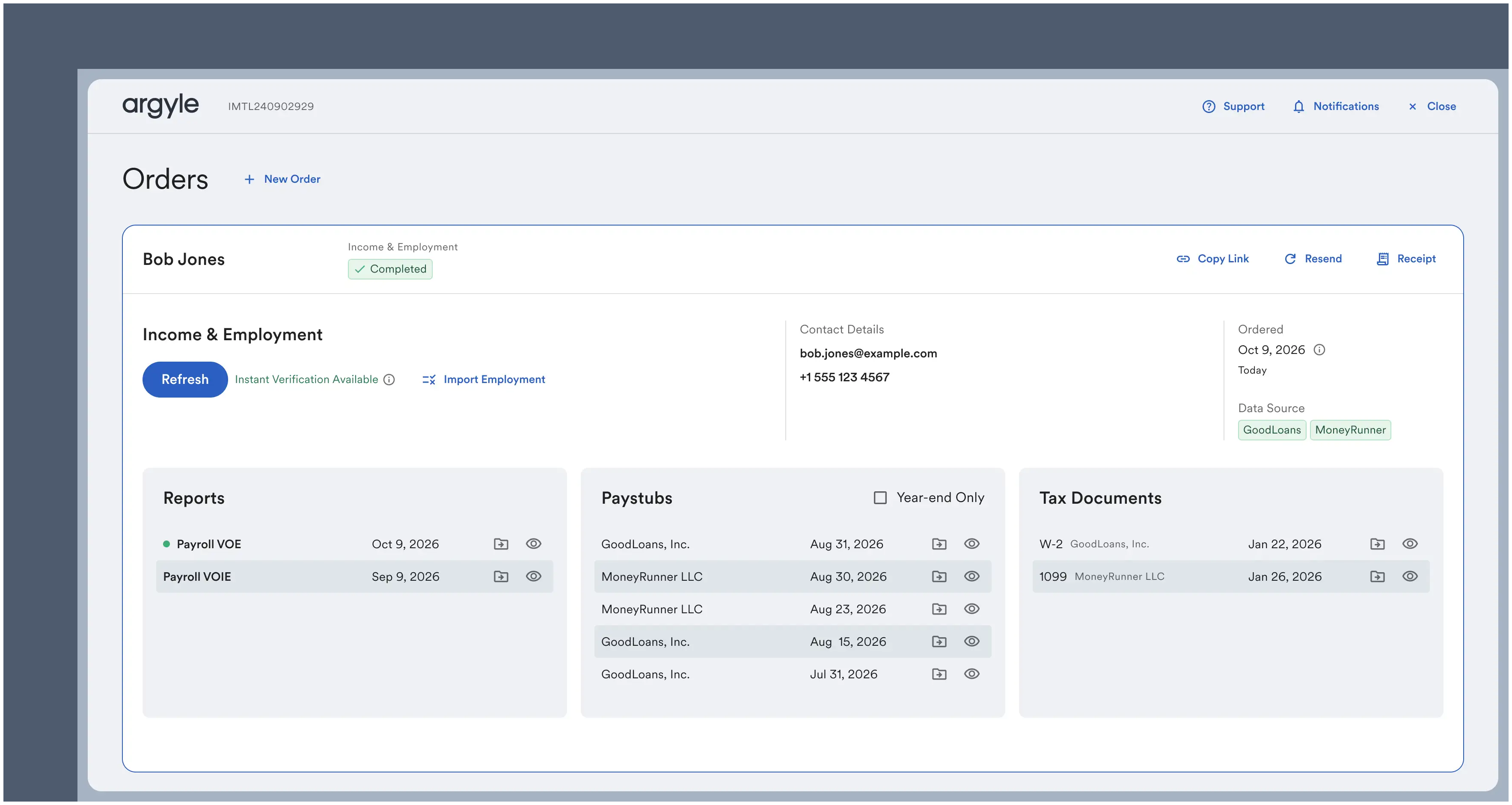The width and height of the screenshot is (1512, 805).
Task: Close the order details view
Action: click(1433, 106)
